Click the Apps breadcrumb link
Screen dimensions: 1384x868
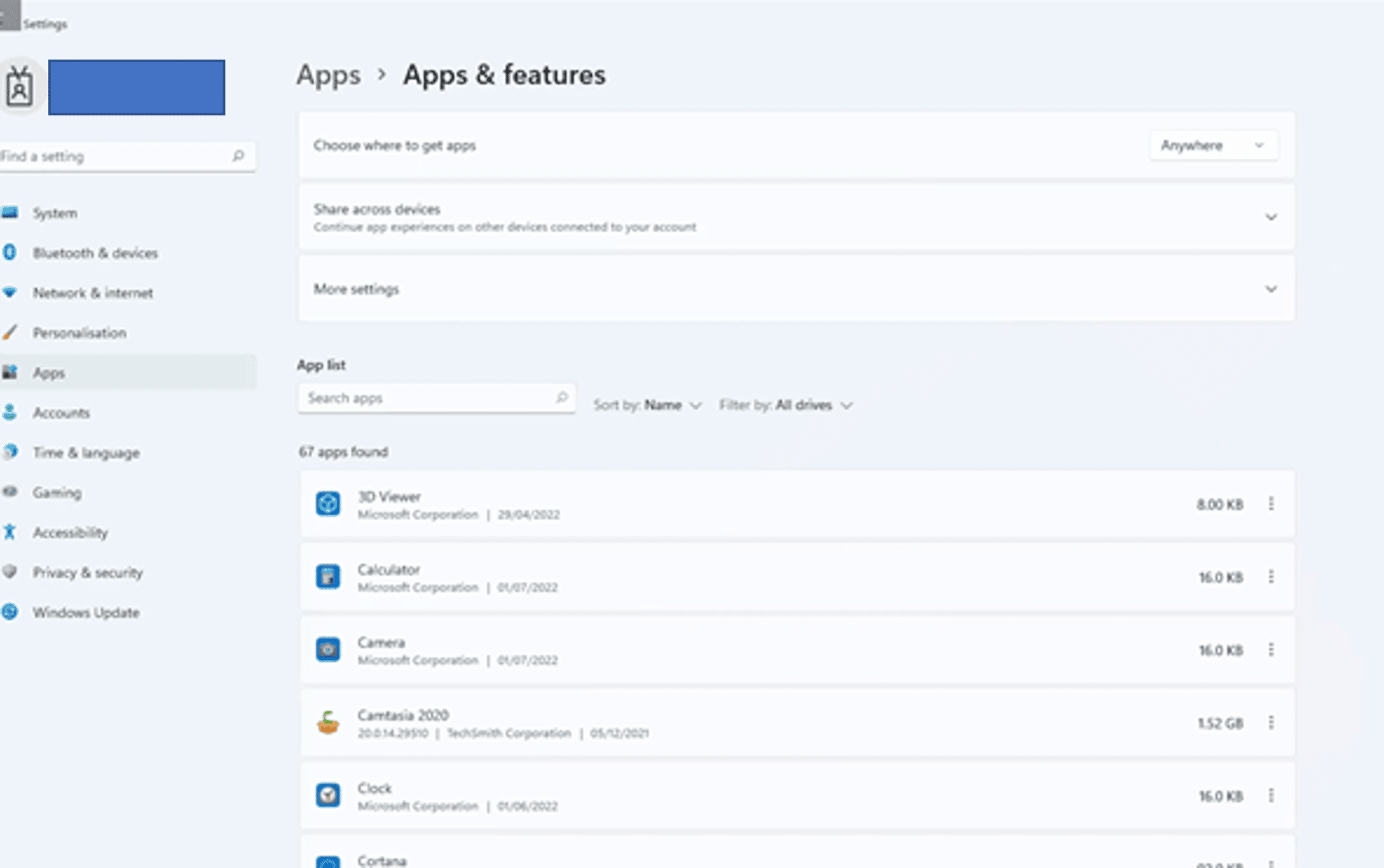pos(328,75)
